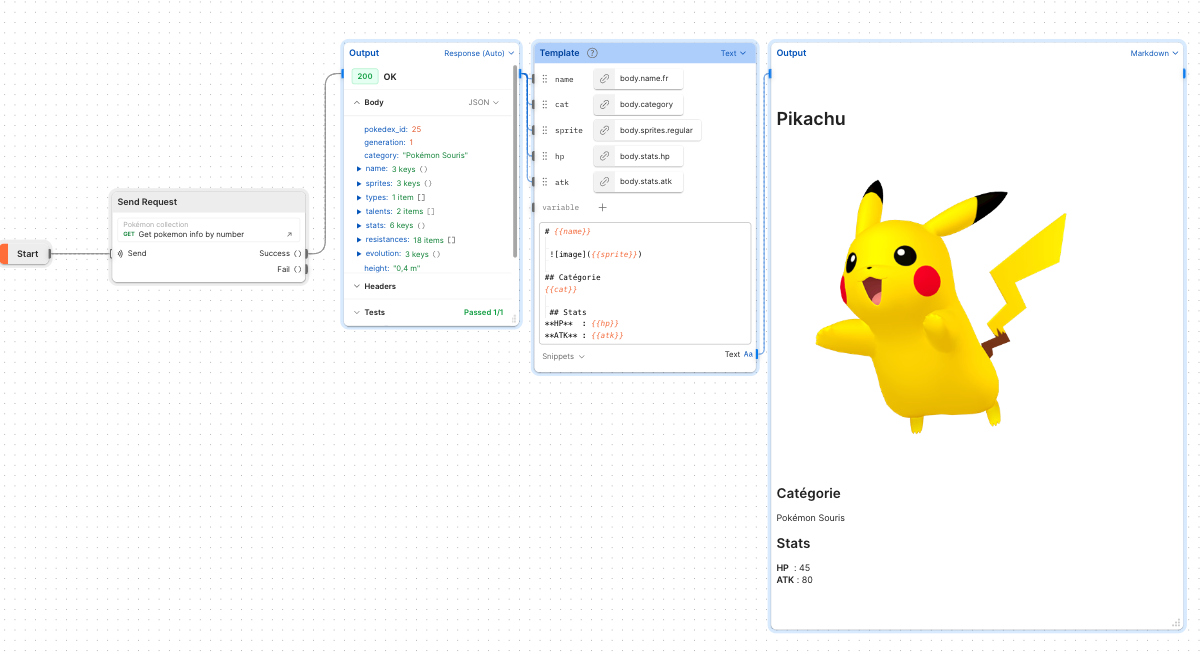This screenshot has height=654, width=1204.
Task: Click the {{name}} line in template editor
Action: click(x=568, y=231)
